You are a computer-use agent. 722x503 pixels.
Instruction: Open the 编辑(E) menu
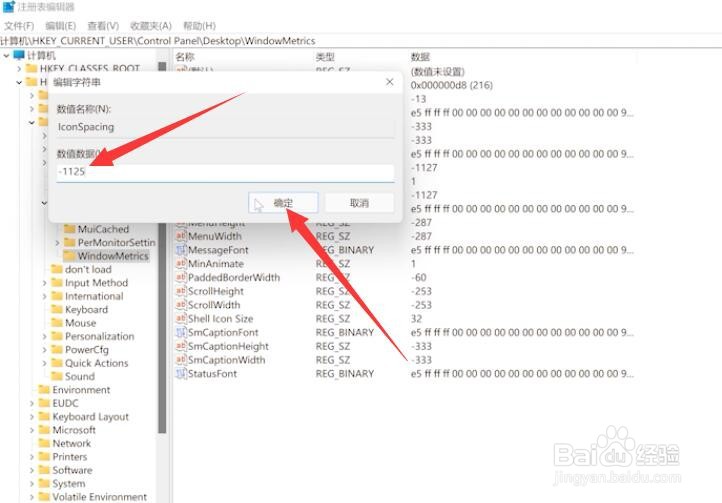[60, 26]
